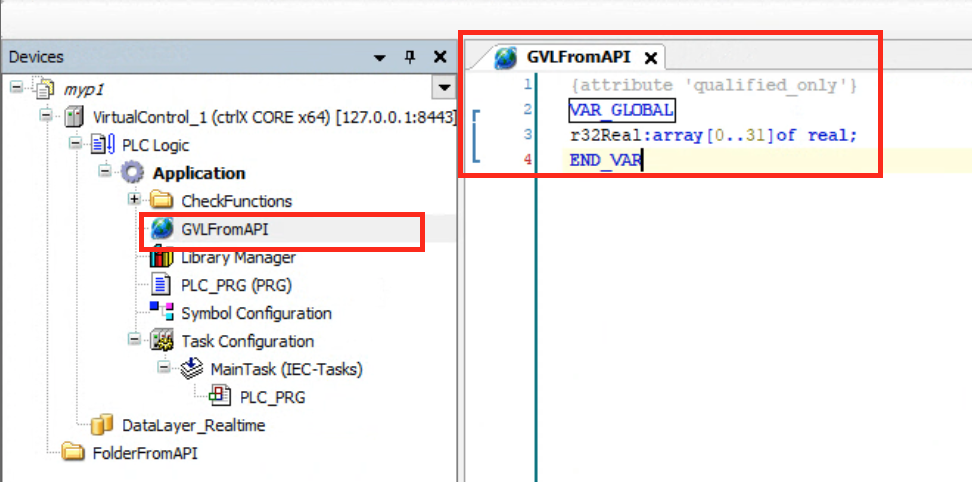The height and width of the screenshot is (482, 972).
Task: Select the FolderFromAPI label
Action: point(144,454)
